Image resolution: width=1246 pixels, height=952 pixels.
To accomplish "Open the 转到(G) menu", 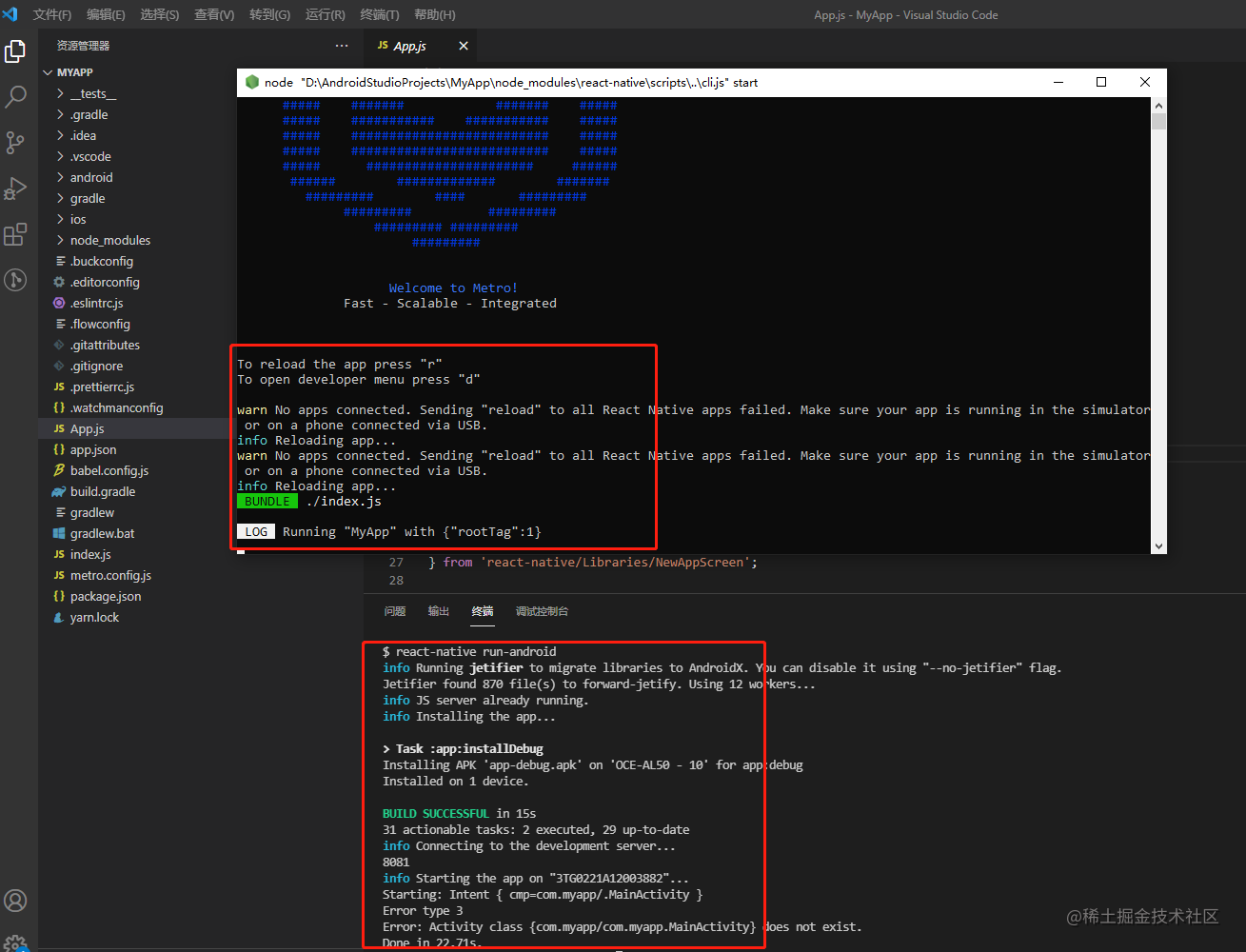I will tap(269, 15).
